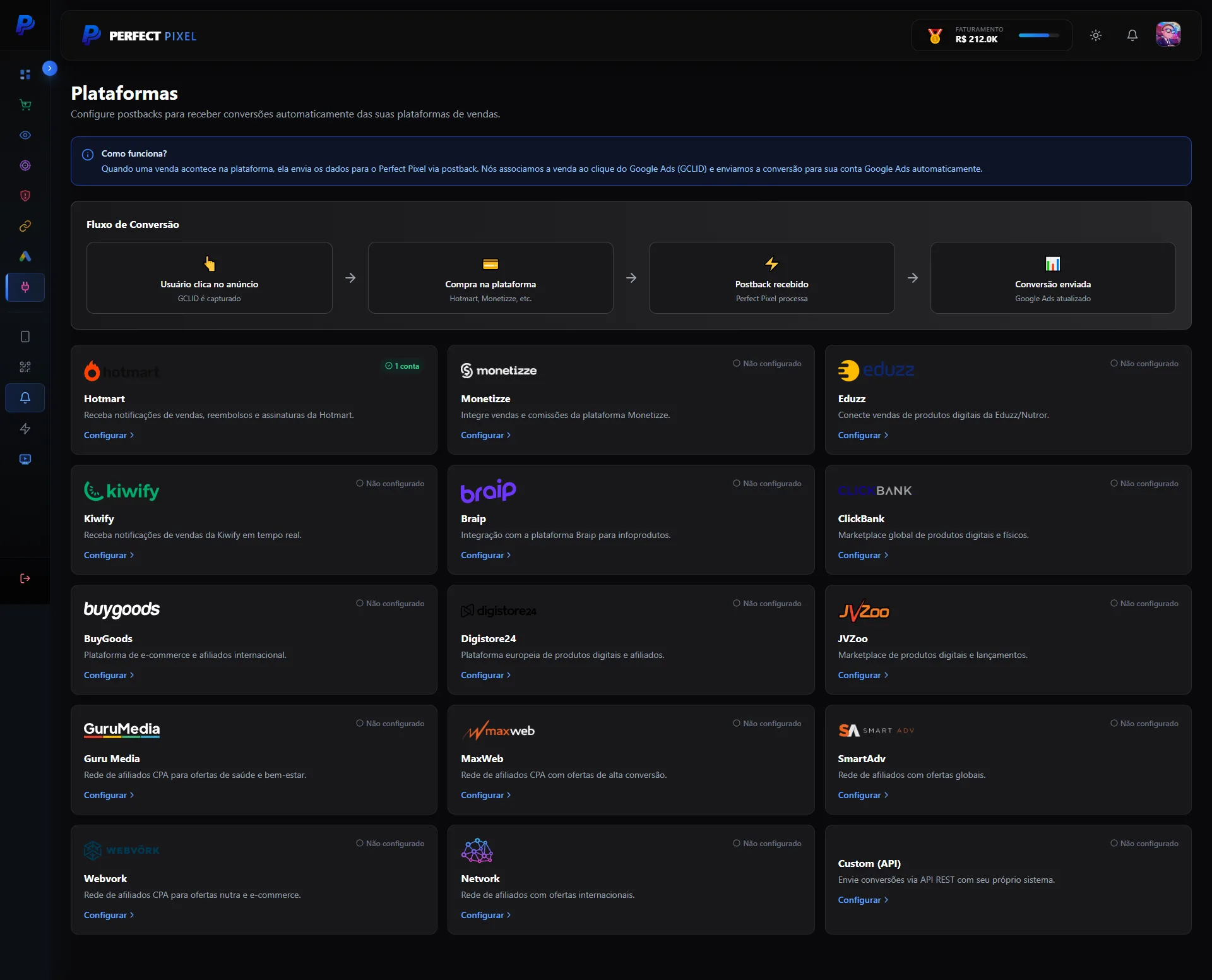Click Configurar link under Custom (API)

862,900
